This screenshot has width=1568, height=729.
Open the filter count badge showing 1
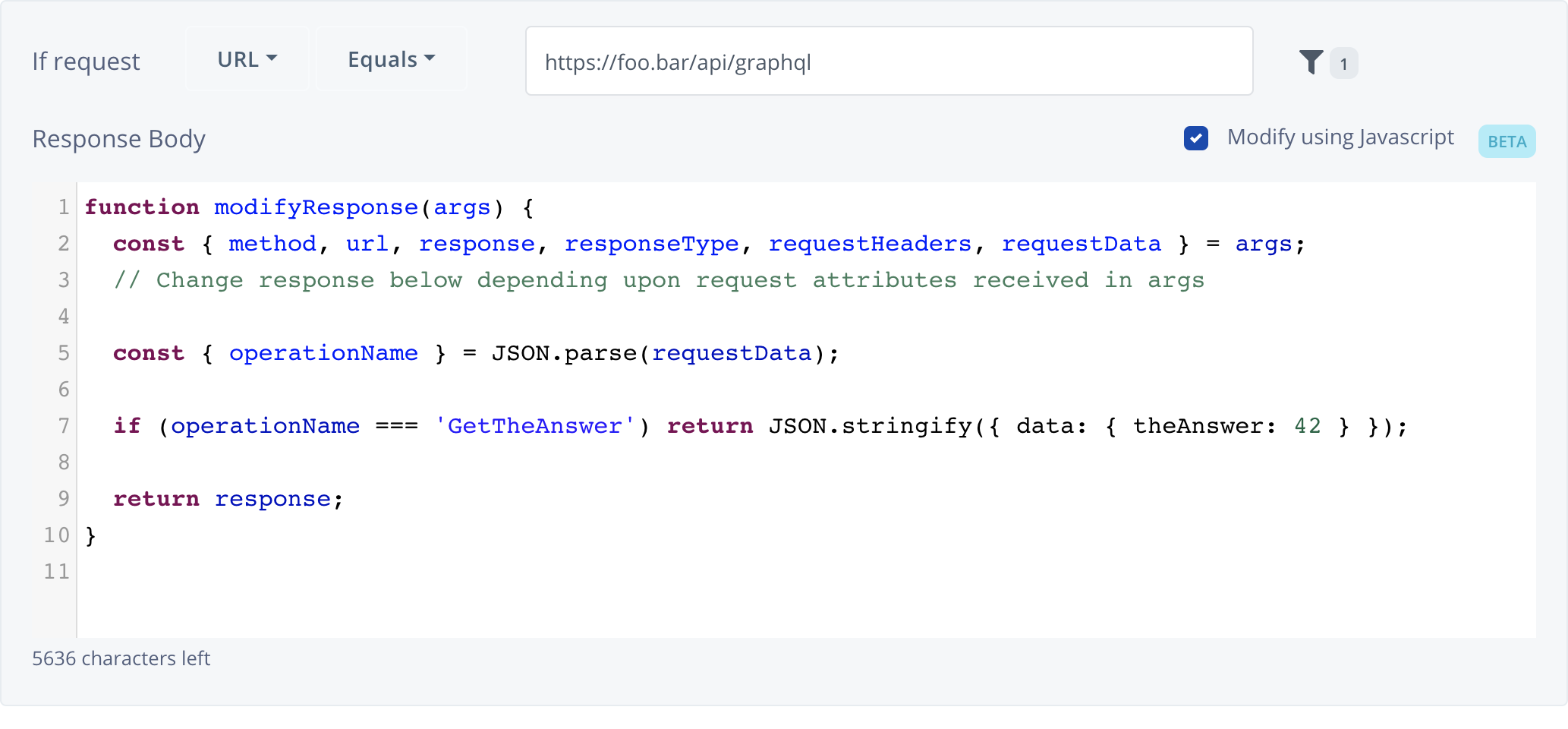tap(1343, 64)
